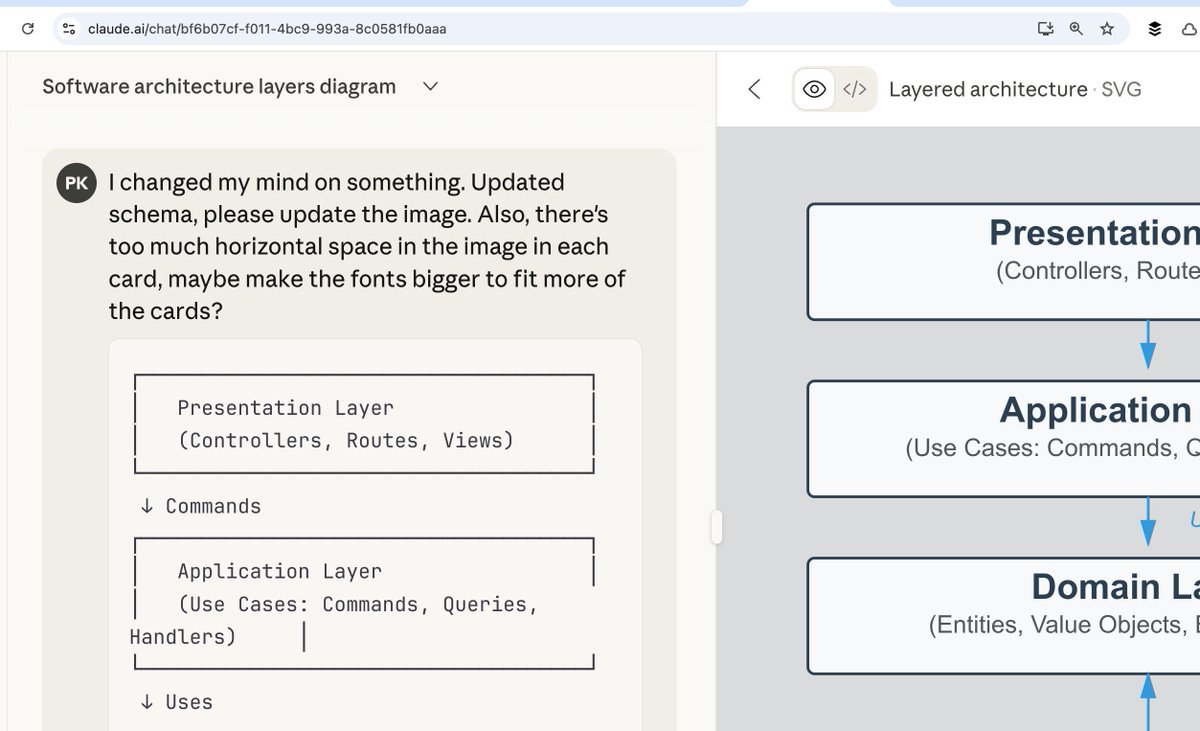
Task: Open site information icon in address bar
Action: pyautogui.click(x=69, y=29)
